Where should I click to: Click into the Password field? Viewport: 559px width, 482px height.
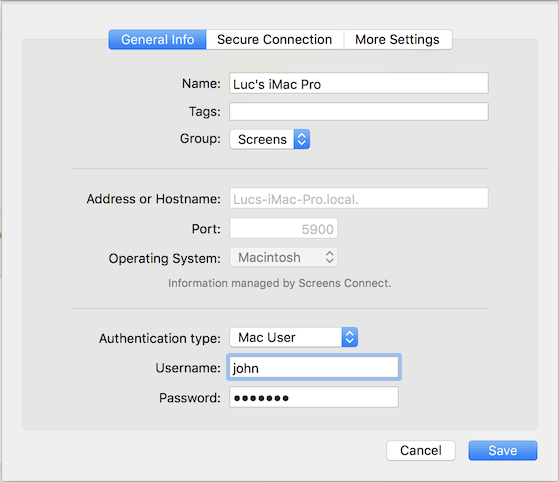314,397
